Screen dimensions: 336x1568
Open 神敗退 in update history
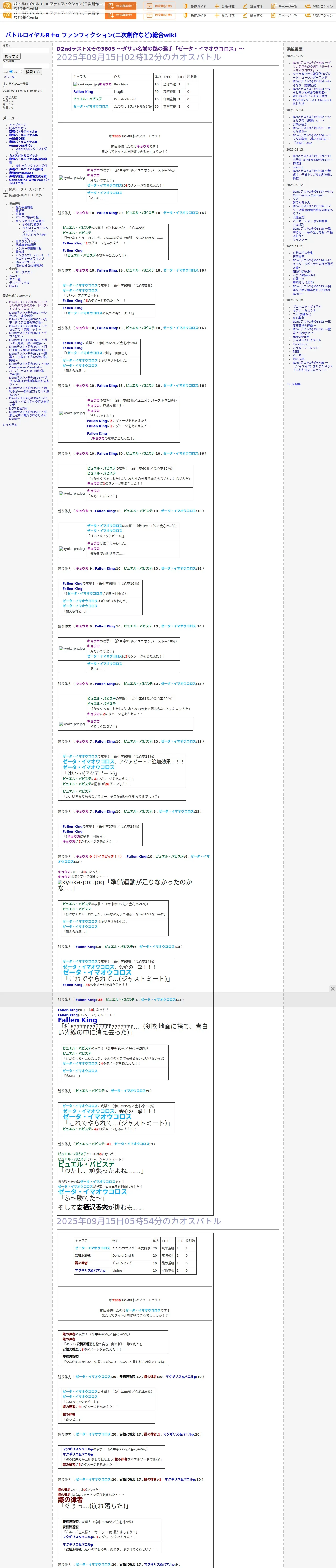(x=297, y=163)
